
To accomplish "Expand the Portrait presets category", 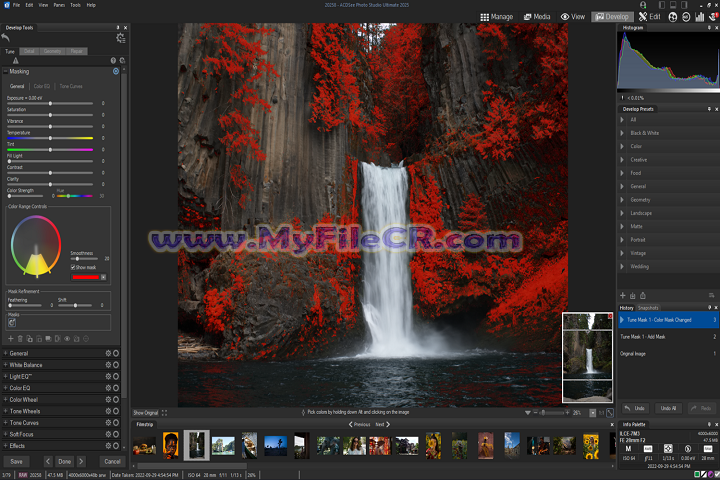I will coord(622,240).
